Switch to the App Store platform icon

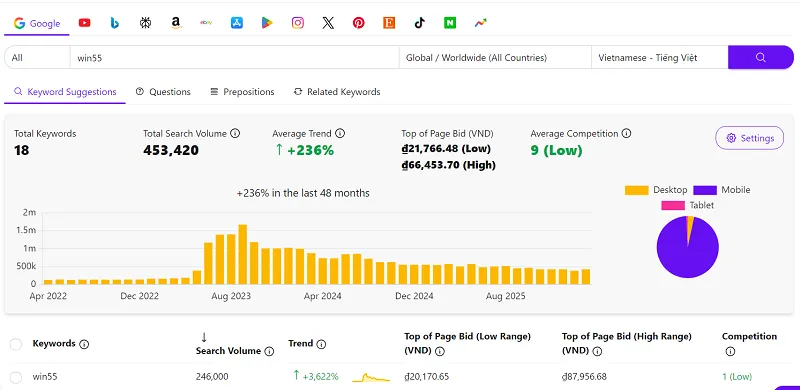237,23
